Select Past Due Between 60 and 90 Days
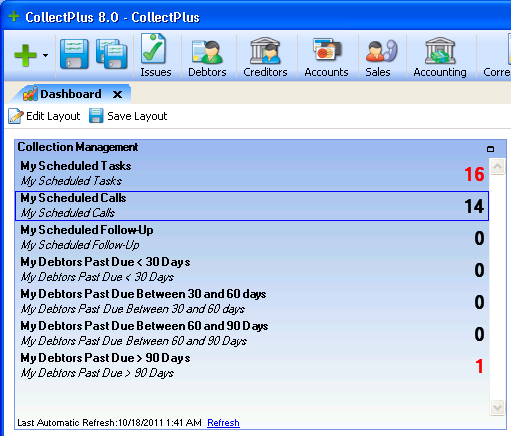This screenshot has width=511, height=436. (252, 333)
